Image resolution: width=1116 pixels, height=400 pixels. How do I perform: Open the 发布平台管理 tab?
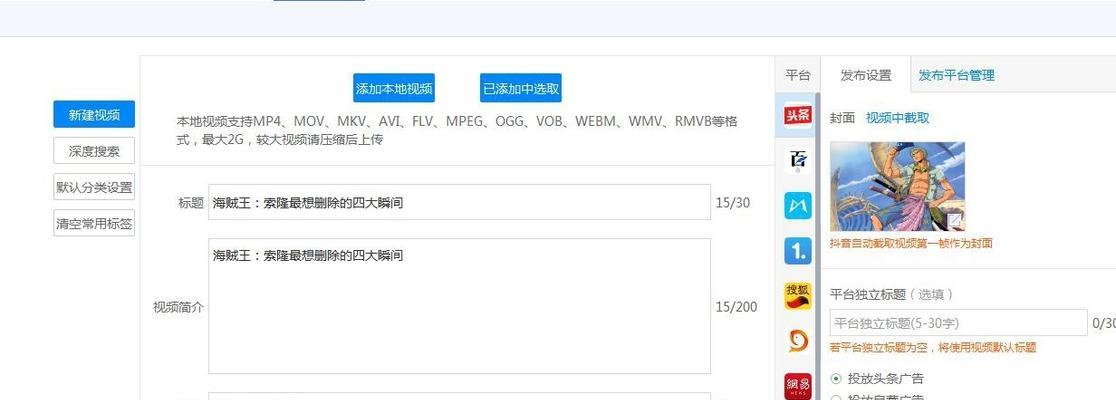pos(956,75)
